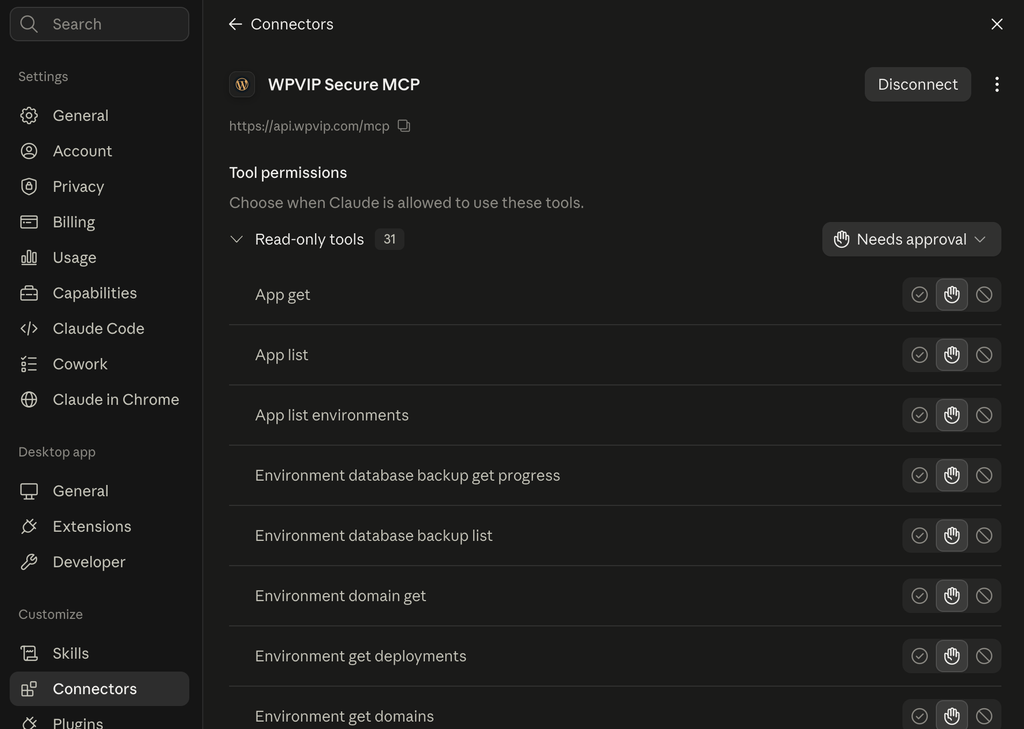Always allow Environment database backup list

click(920, 536)
